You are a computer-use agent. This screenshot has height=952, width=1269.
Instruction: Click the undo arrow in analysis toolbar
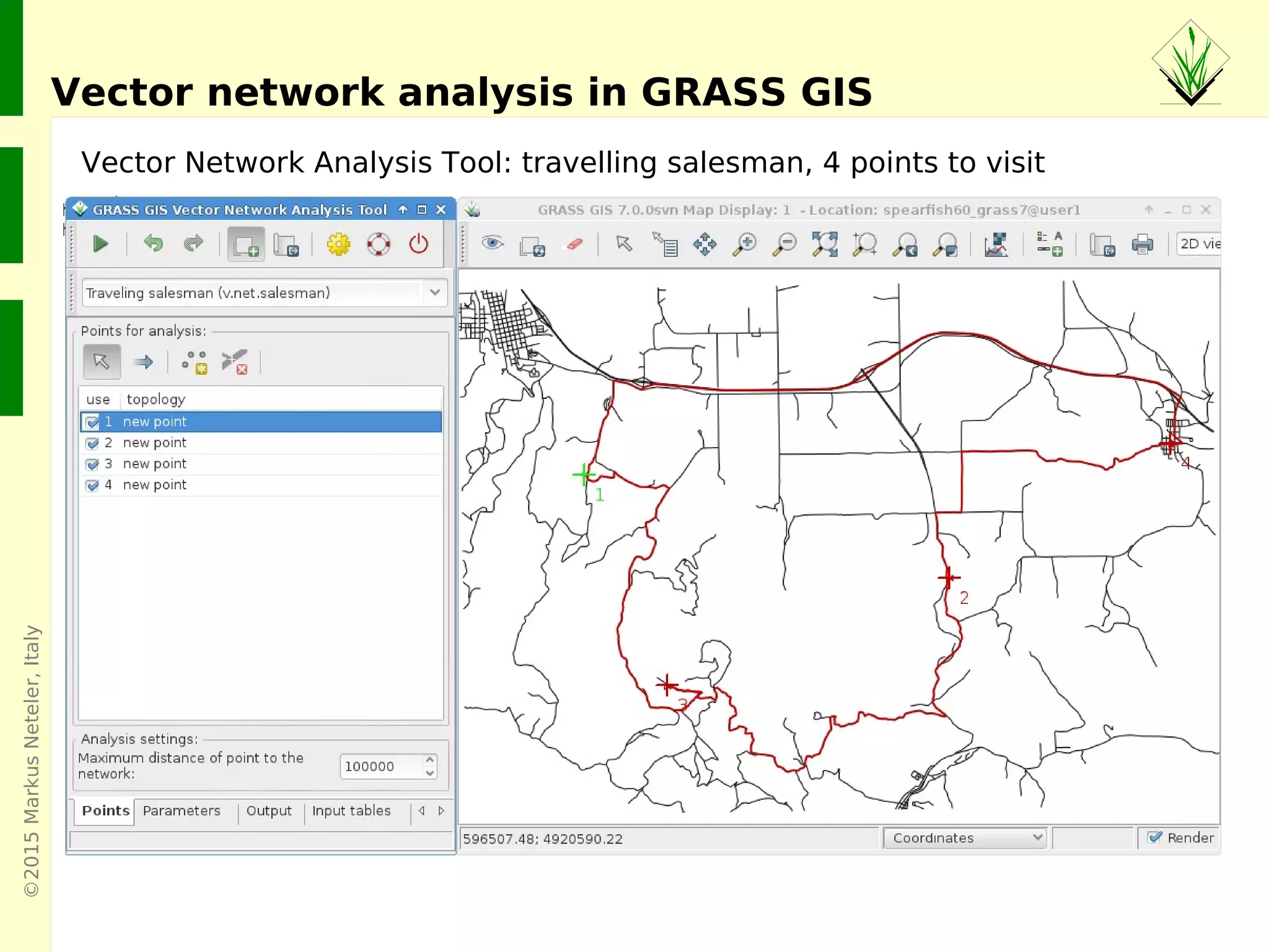153,244
